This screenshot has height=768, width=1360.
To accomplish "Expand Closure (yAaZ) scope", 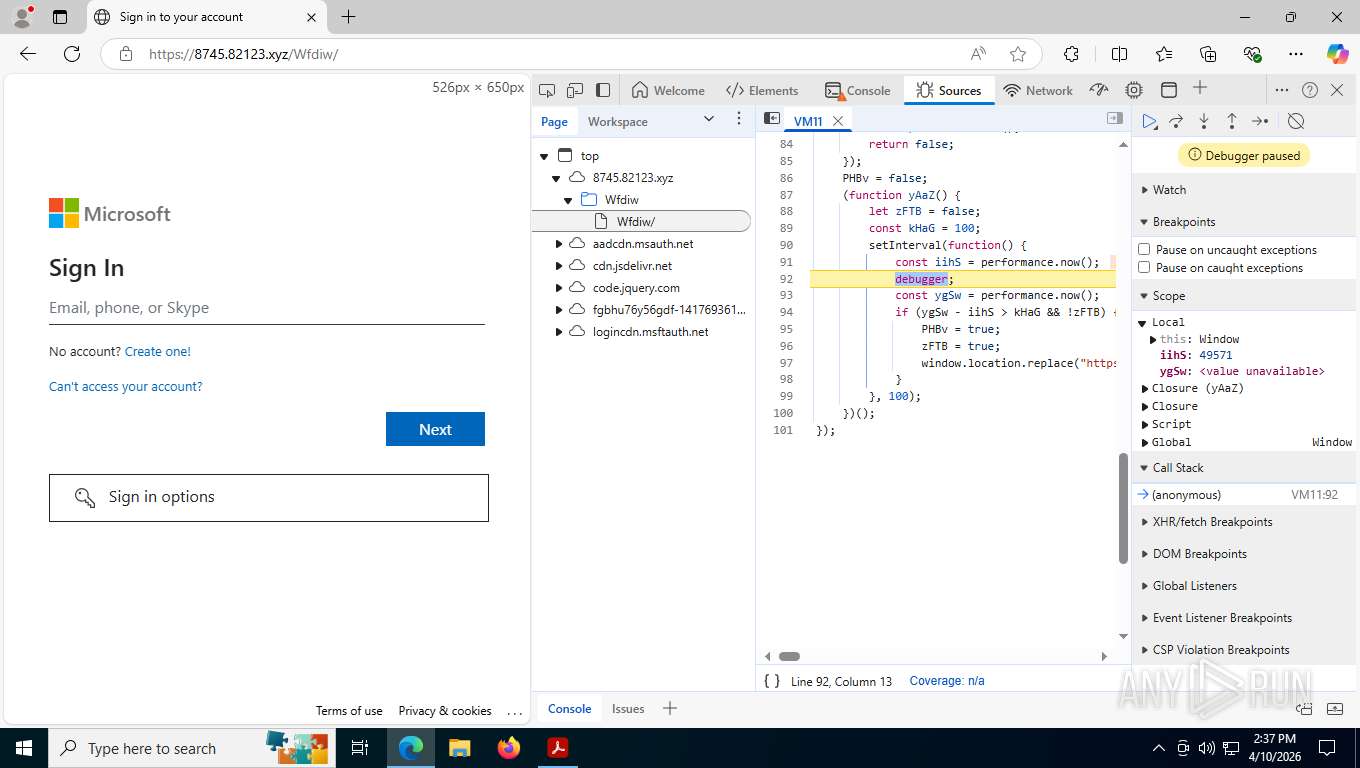I will tap(1146, 388).
